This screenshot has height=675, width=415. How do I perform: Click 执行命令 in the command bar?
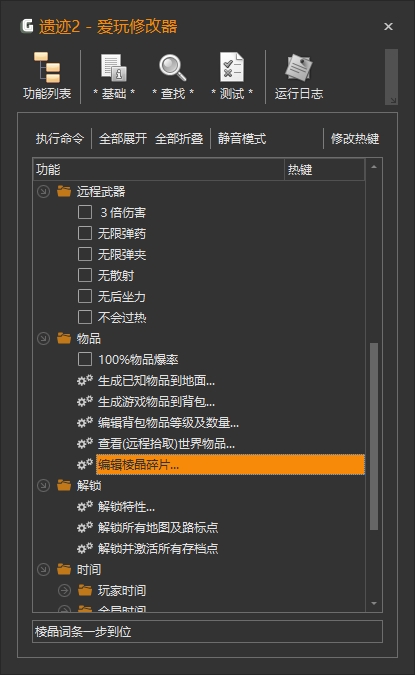[x=60, y=139]
